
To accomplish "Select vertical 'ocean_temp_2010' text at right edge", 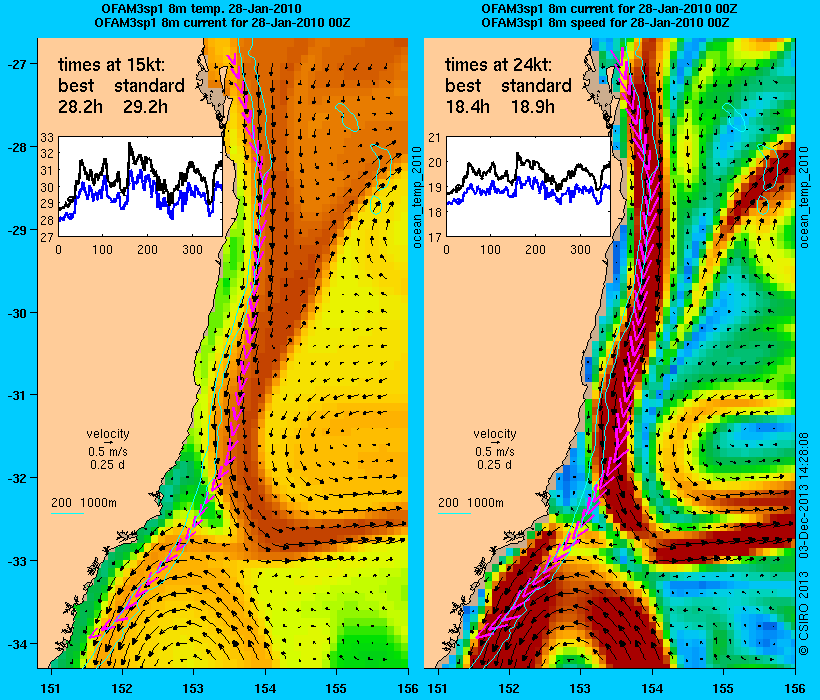I will click(804, 198).
